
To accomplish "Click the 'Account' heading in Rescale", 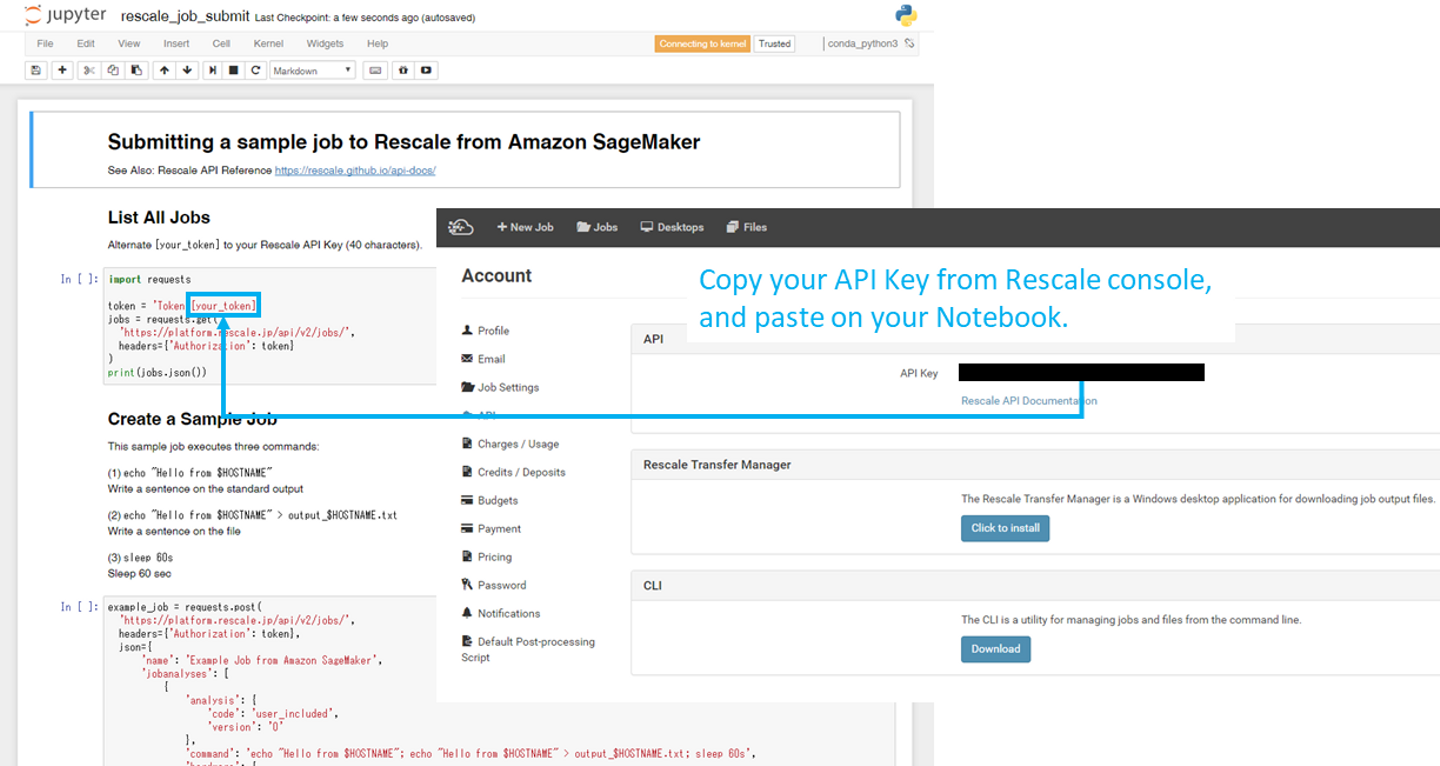I will 497,276.
